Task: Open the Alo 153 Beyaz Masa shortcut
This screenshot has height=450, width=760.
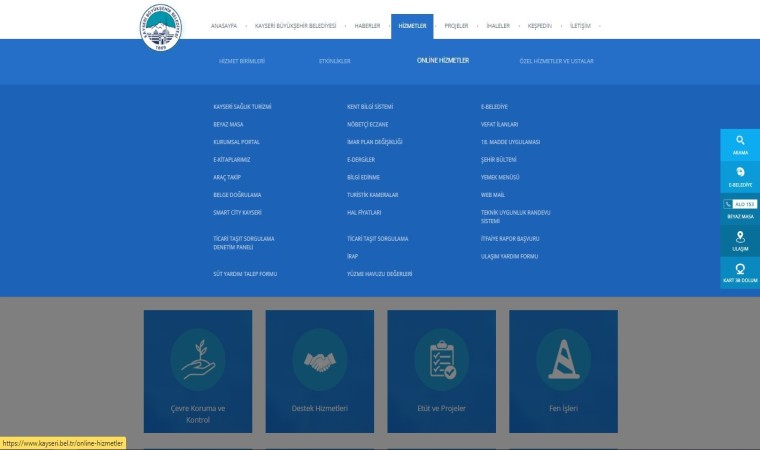Action: click(x=740, y=209)
